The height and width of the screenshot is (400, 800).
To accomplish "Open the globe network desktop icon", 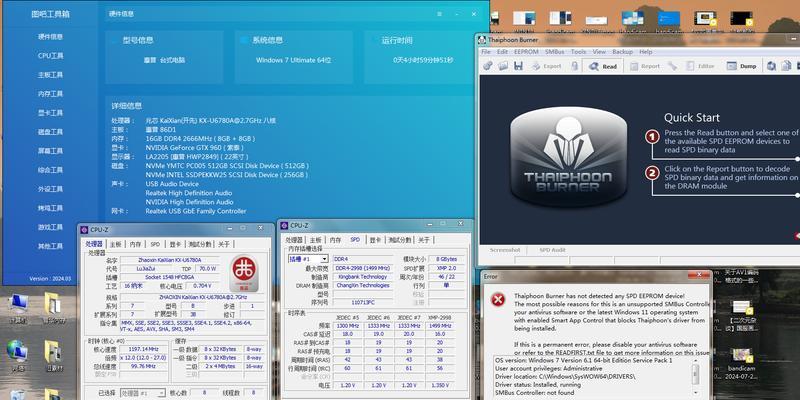I will (x=18, y=355).
